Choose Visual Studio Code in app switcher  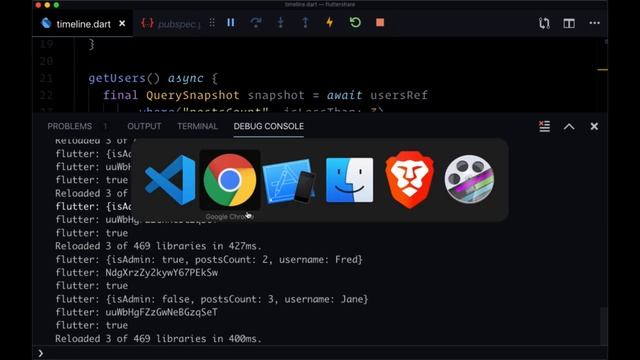tap(170, 180)
